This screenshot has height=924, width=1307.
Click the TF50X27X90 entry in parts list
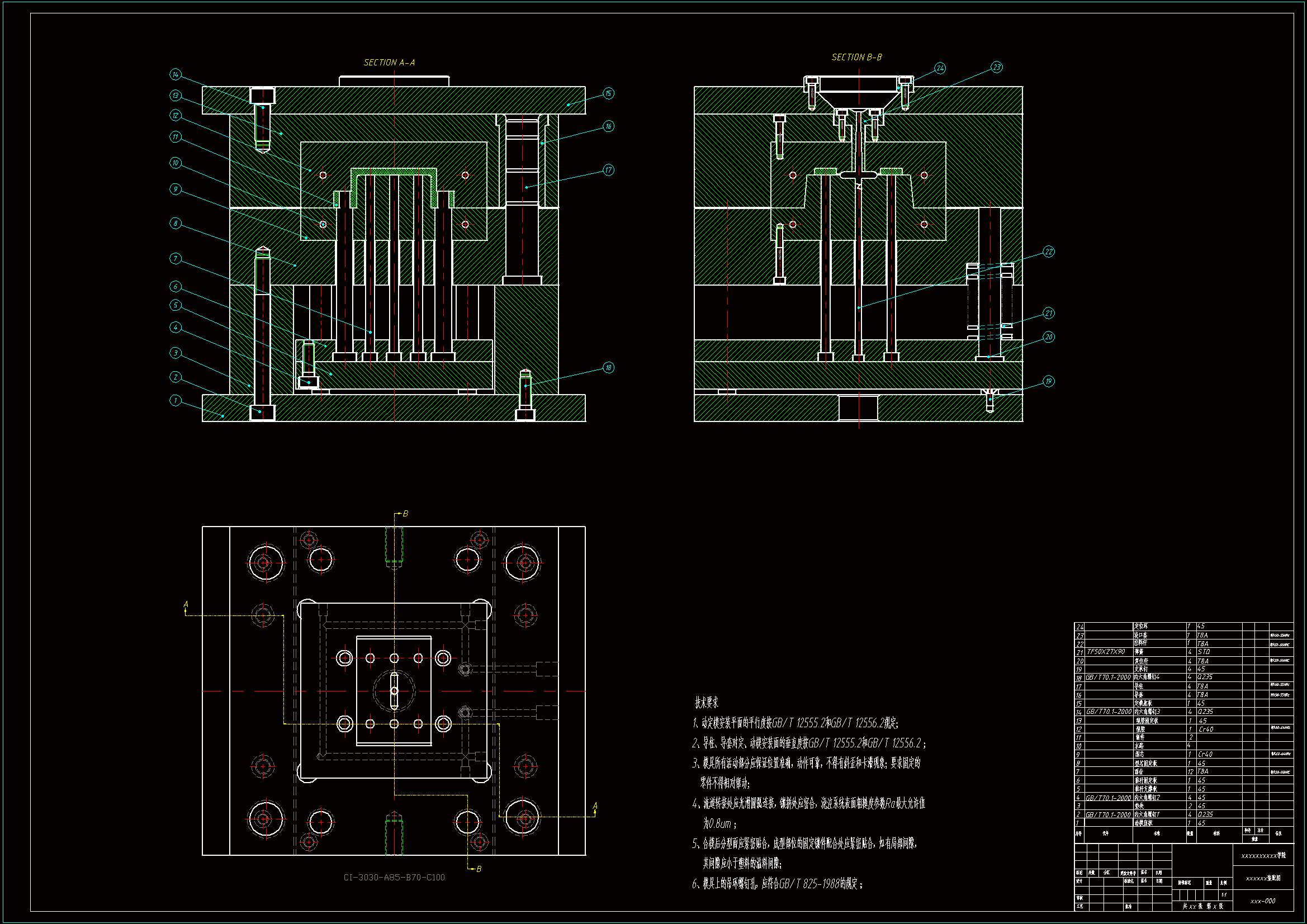click(x=1106, y=652)
